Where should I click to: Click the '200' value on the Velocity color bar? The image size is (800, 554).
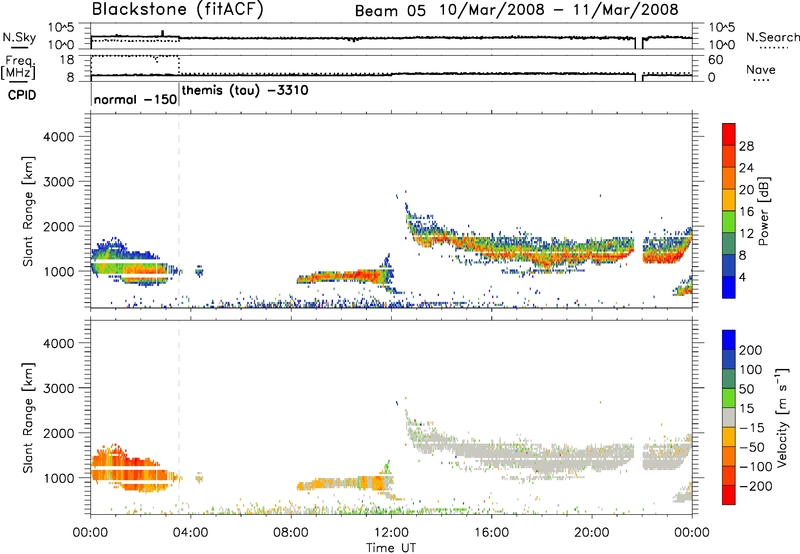coord(751,350)
